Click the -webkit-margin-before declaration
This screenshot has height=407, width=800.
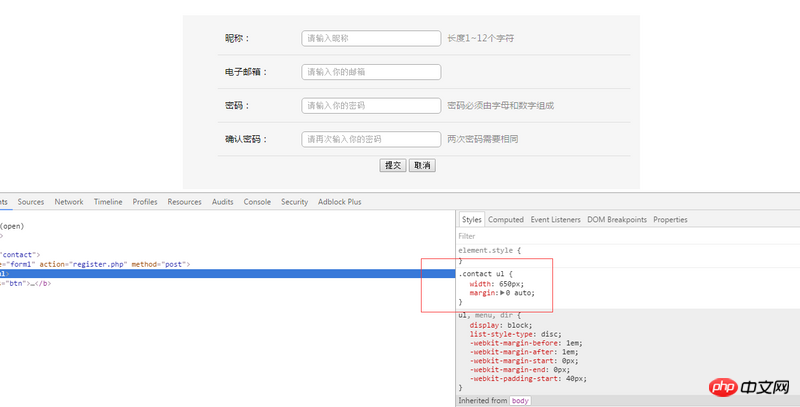tap(526, 343)
